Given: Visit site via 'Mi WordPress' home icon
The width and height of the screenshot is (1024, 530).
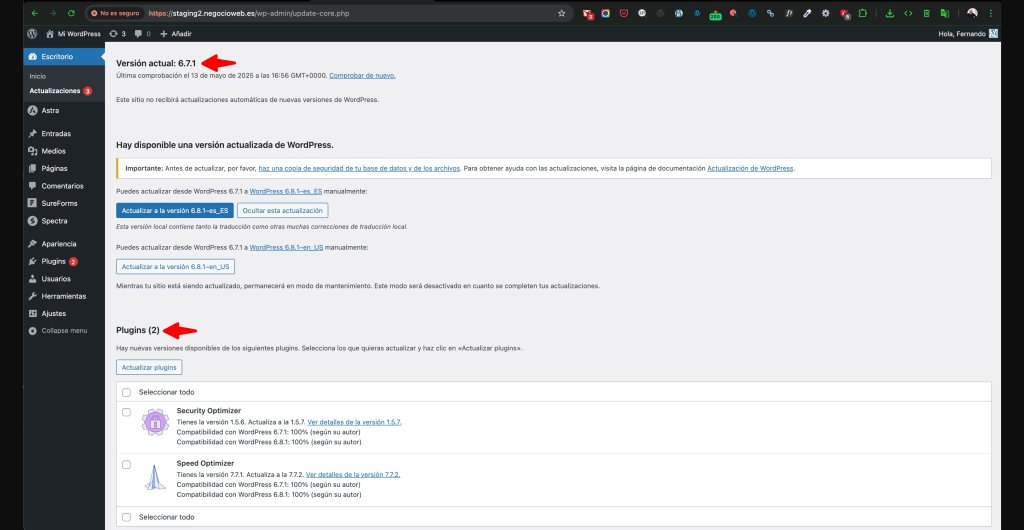Looking at the screenshot, I should [x=72, y=33].
